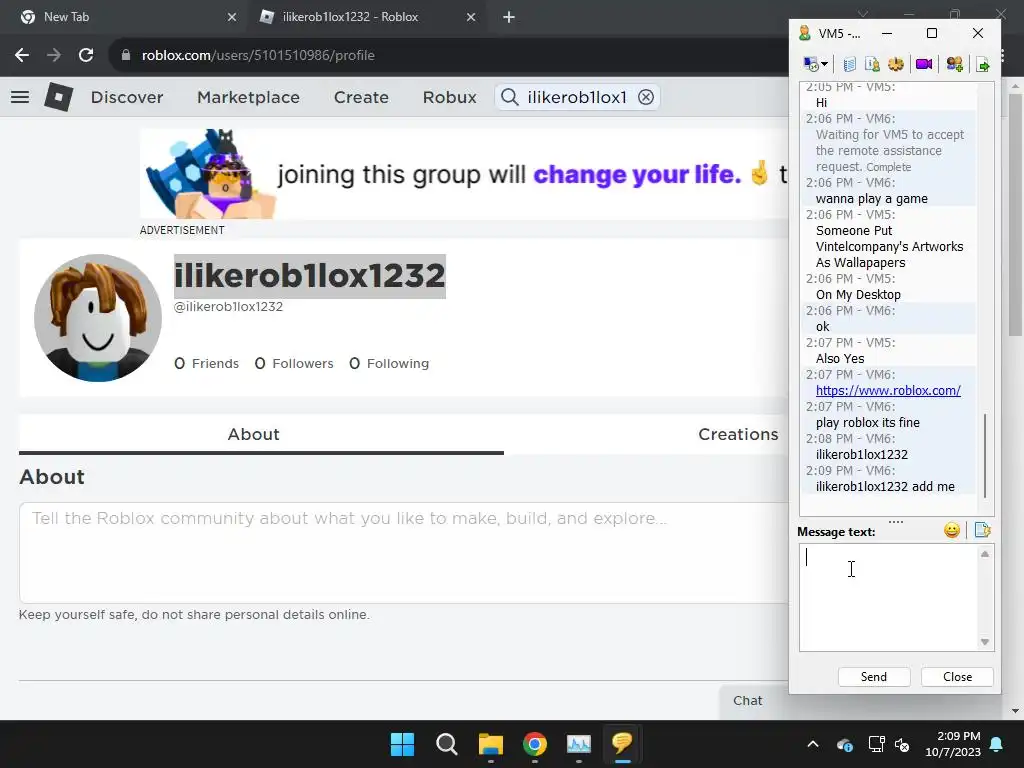
Task: Click the profile avatar picture
Action: [x=98, y=317]
